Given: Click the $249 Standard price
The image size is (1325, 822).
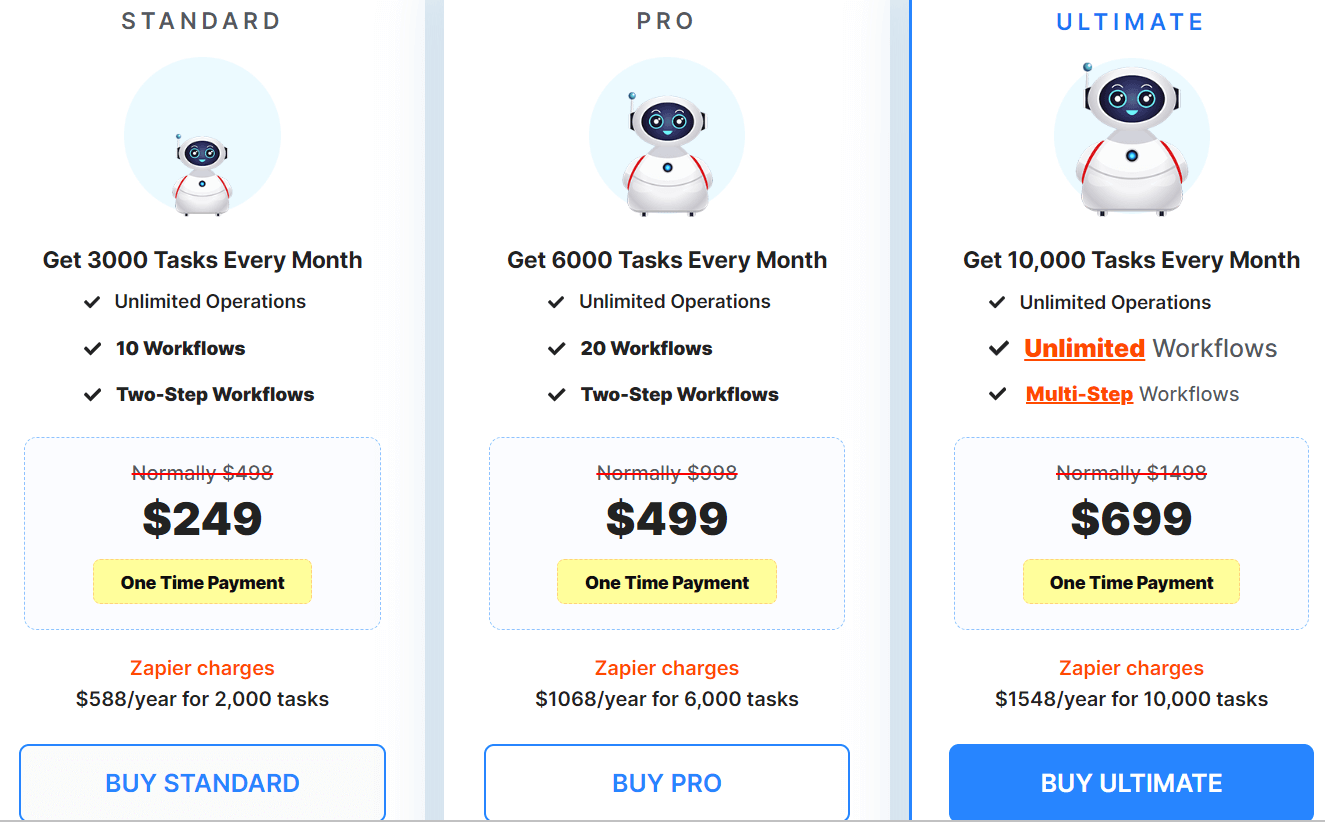Looking at the screenshot, I should (202, 518).
